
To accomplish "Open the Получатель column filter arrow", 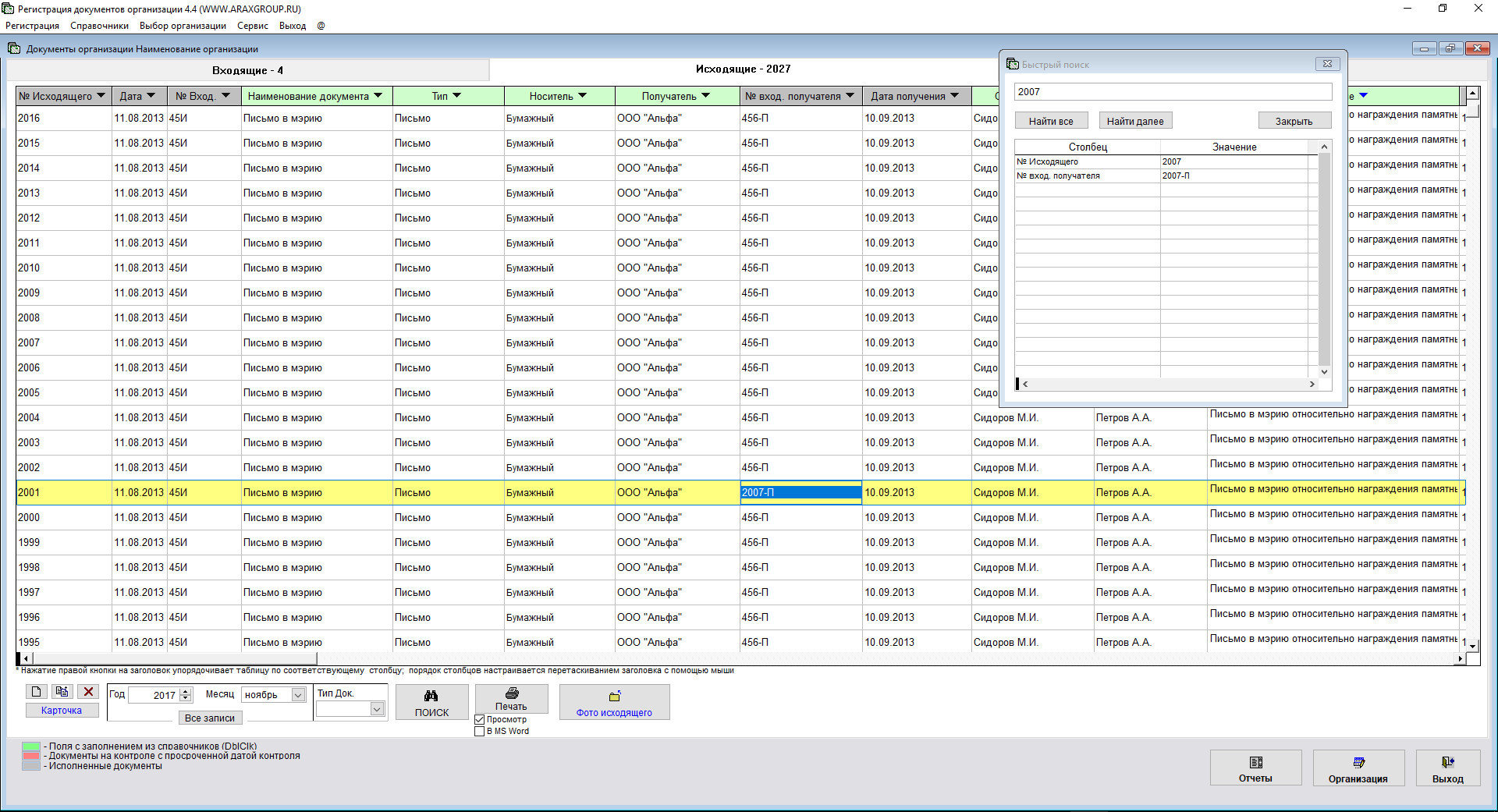I will pos(705,96).
